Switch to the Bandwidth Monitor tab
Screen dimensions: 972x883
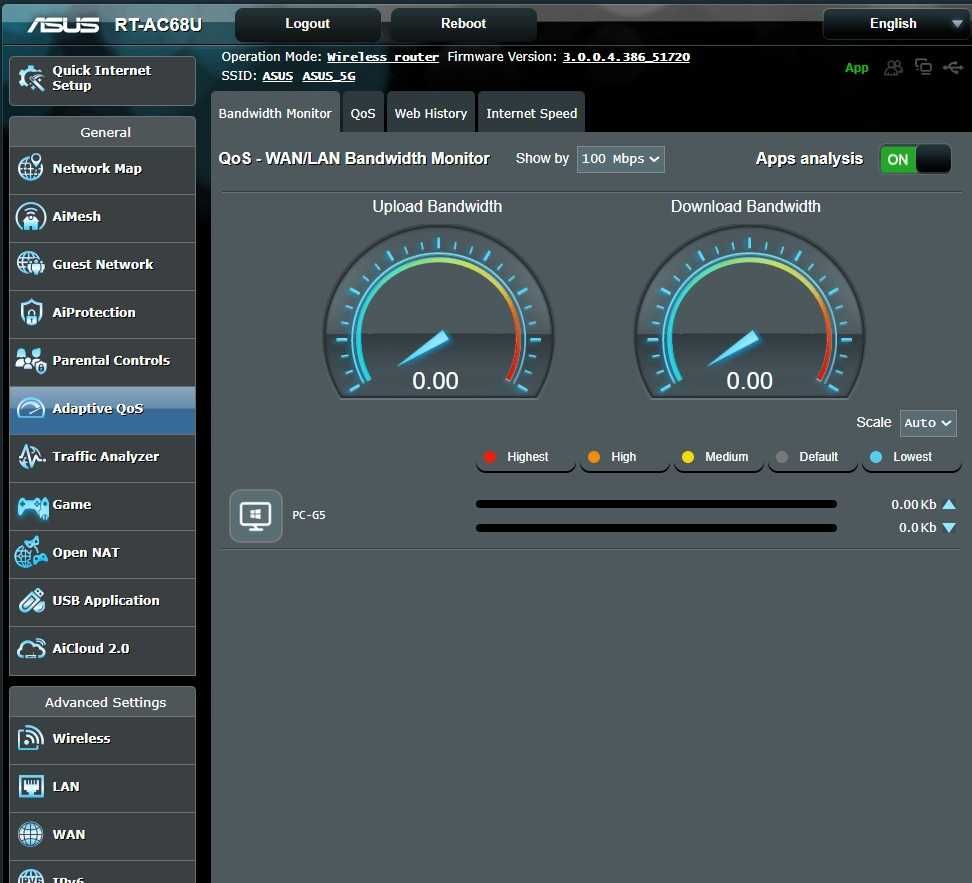pyautogui.click(x=275, y=113)
